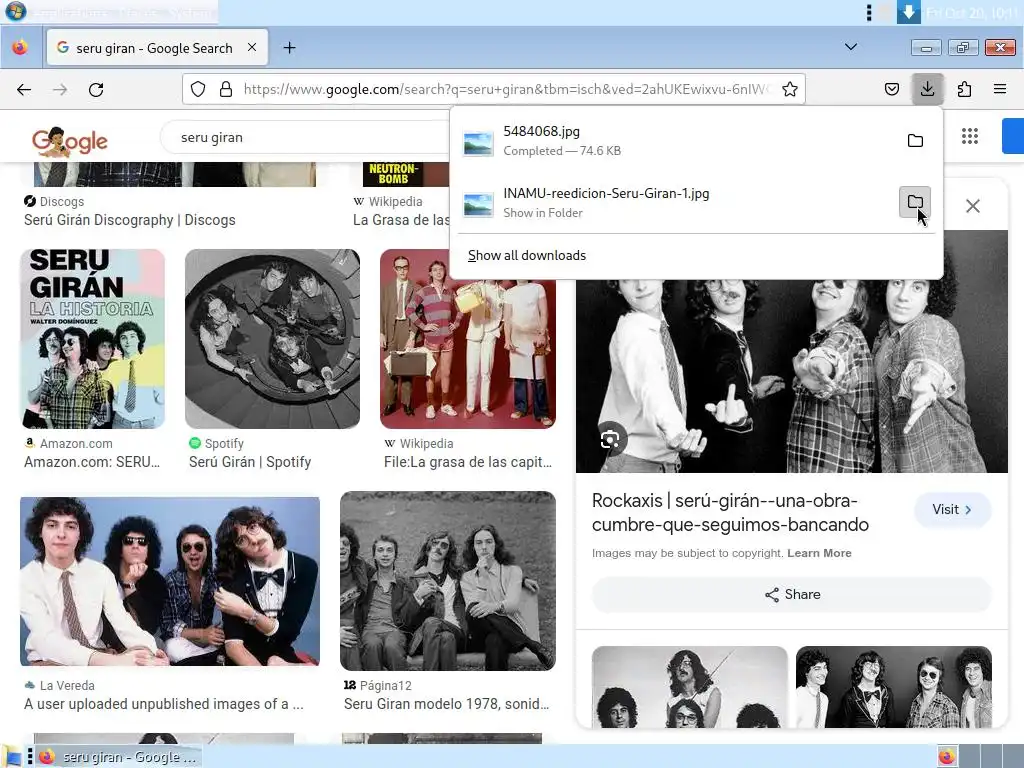This screenshot has height=768, width=1024.
Task: Open the Save to Pocket icon
Action: (891, 89)
